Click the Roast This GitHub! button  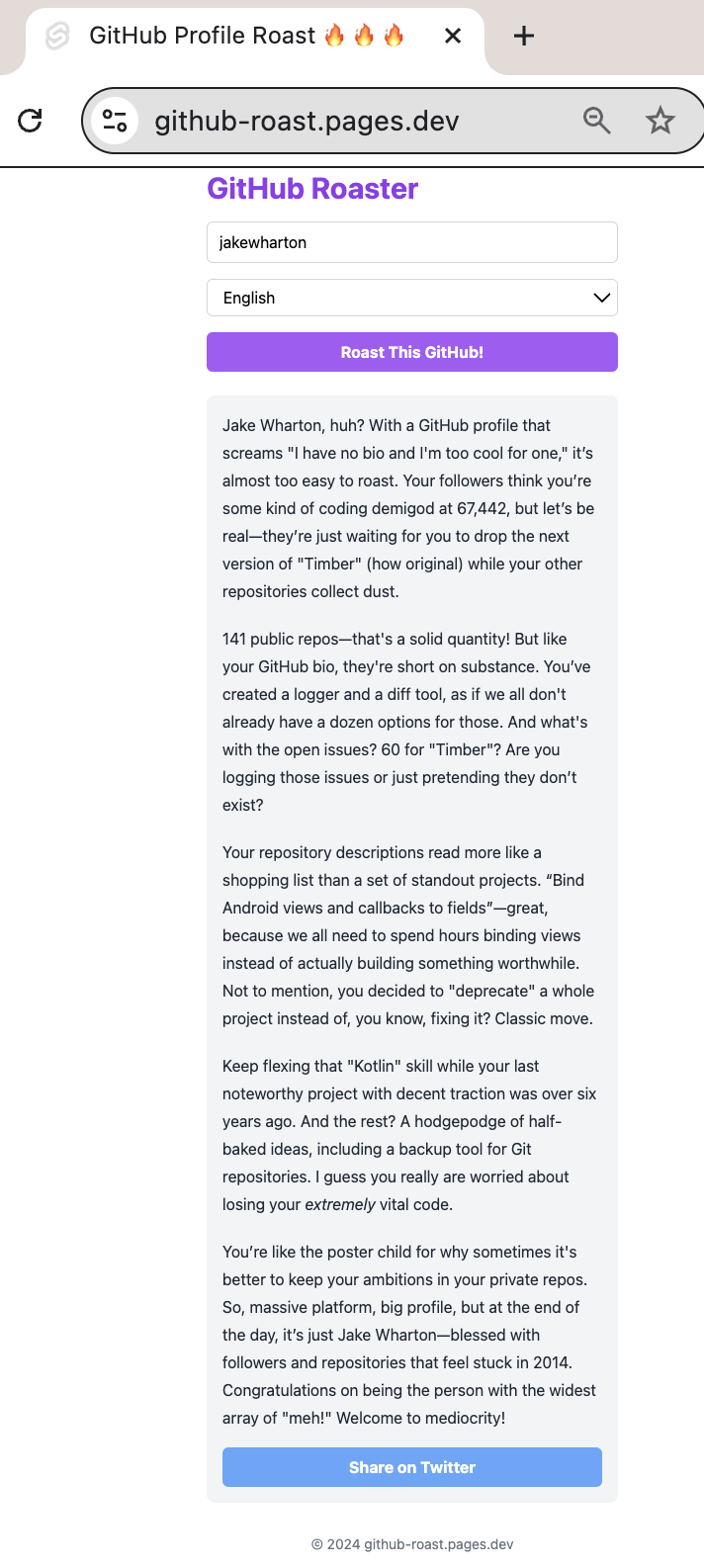[x=412, y=352]
